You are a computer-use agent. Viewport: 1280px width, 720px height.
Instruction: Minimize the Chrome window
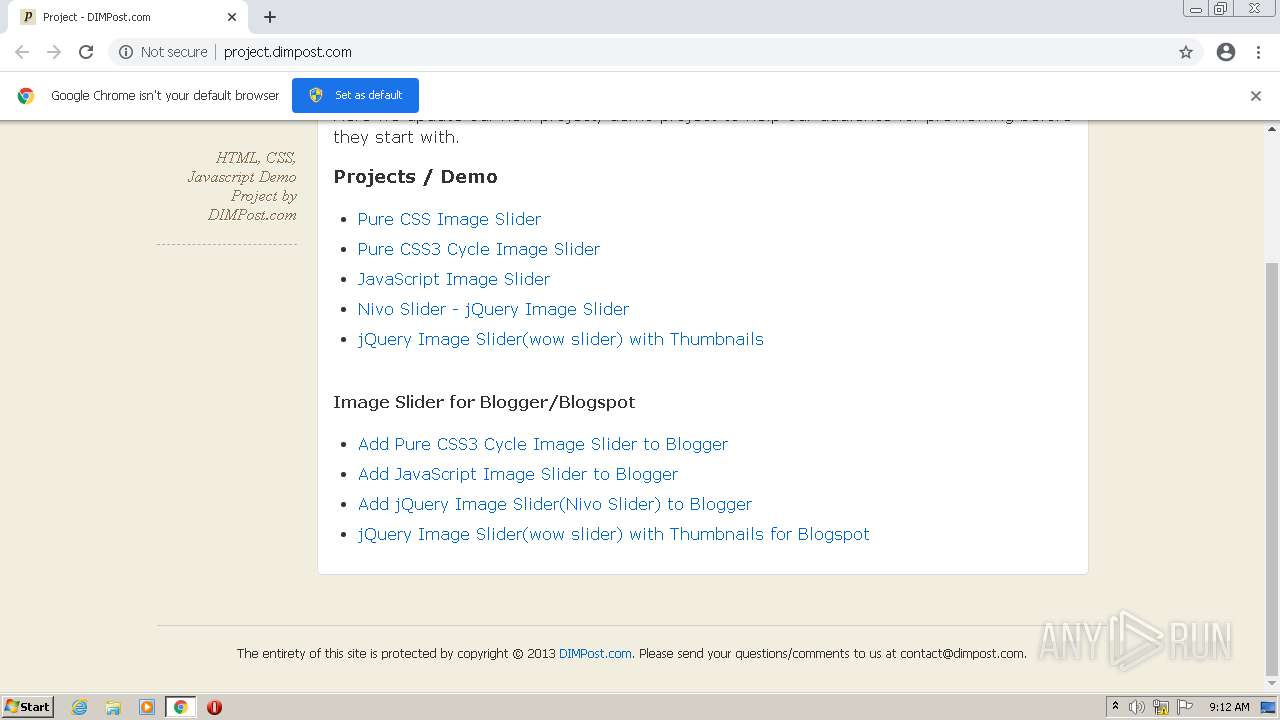(x=1196, y=9)
